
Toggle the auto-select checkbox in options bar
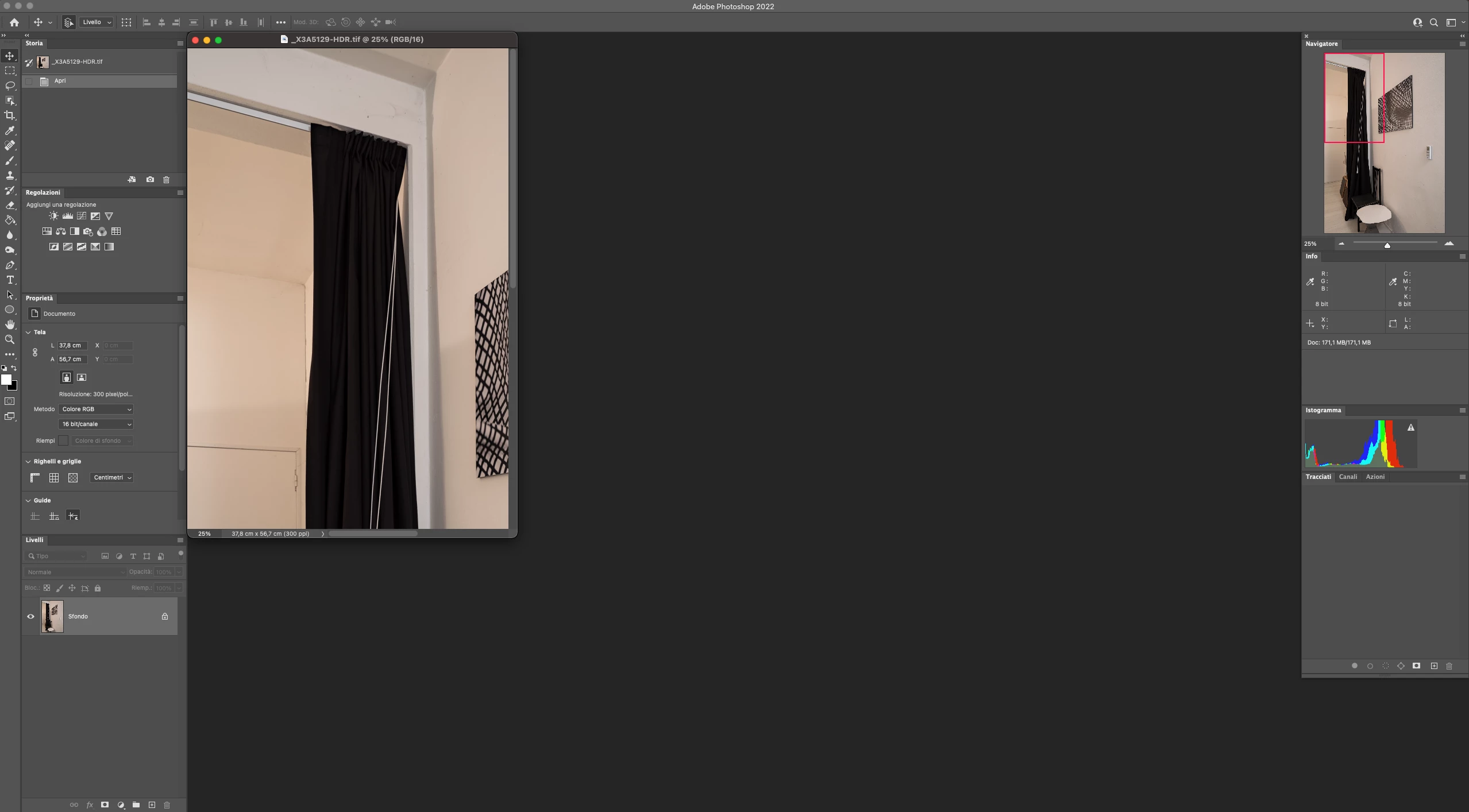[68, 22]
